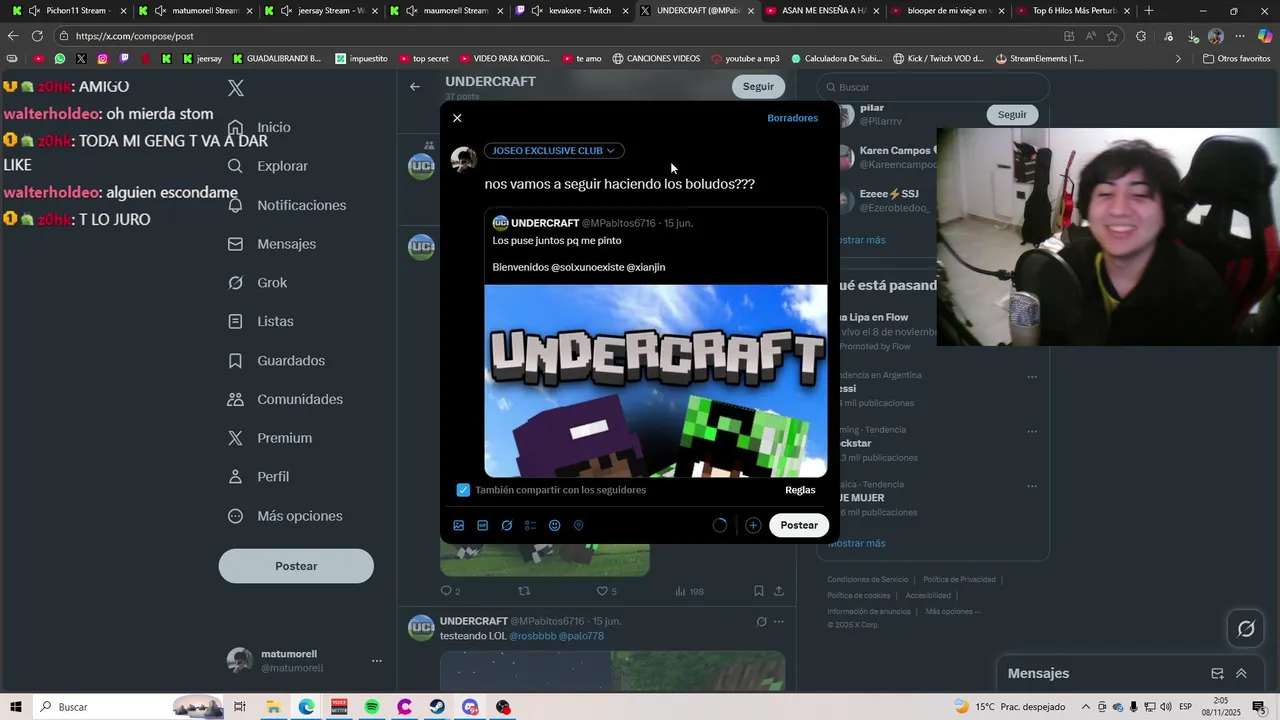This screenshot has width=1280, height=720.
Task: Open a new browser tab
Action: point(1149,11)
